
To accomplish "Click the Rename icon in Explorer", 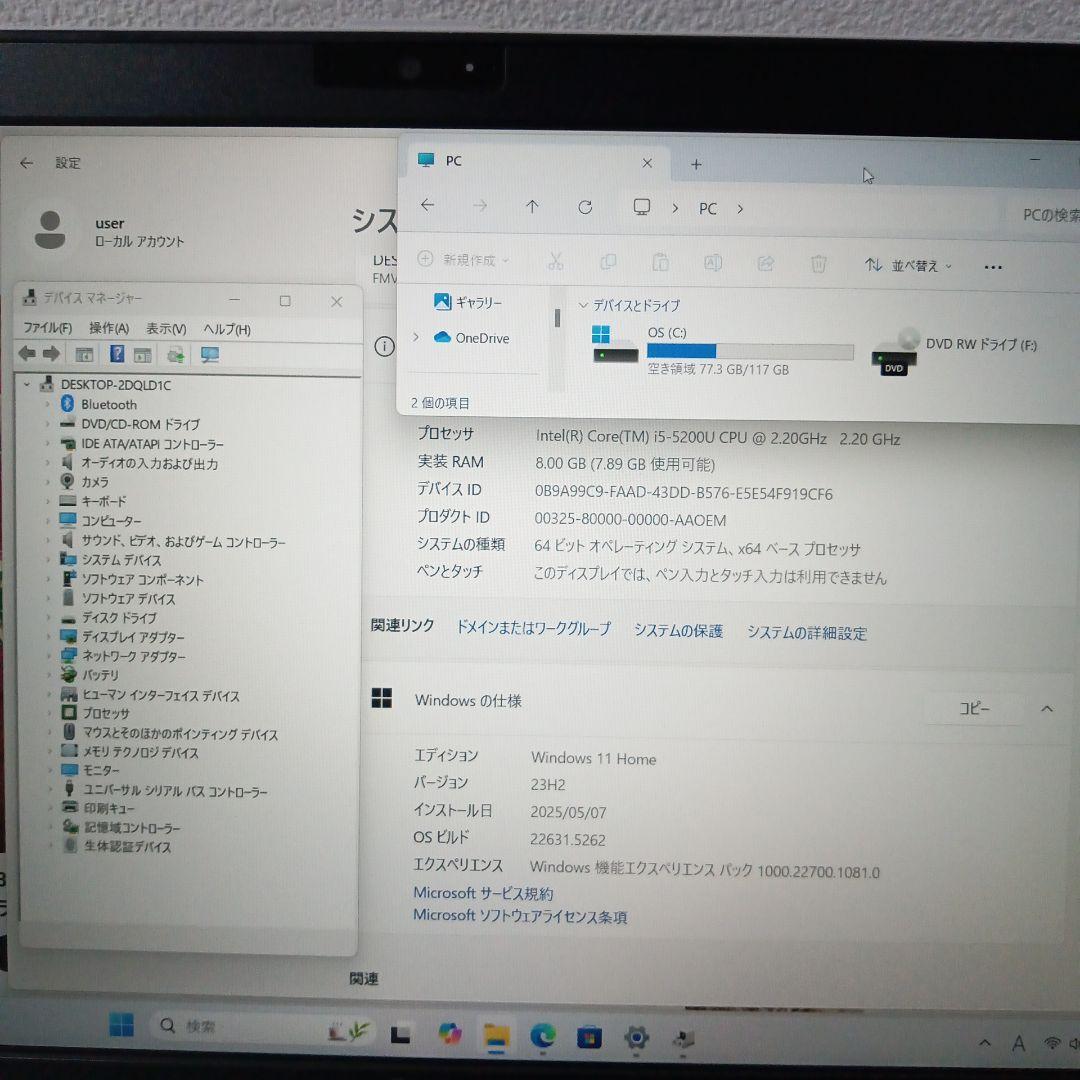I will click(713, 263).
